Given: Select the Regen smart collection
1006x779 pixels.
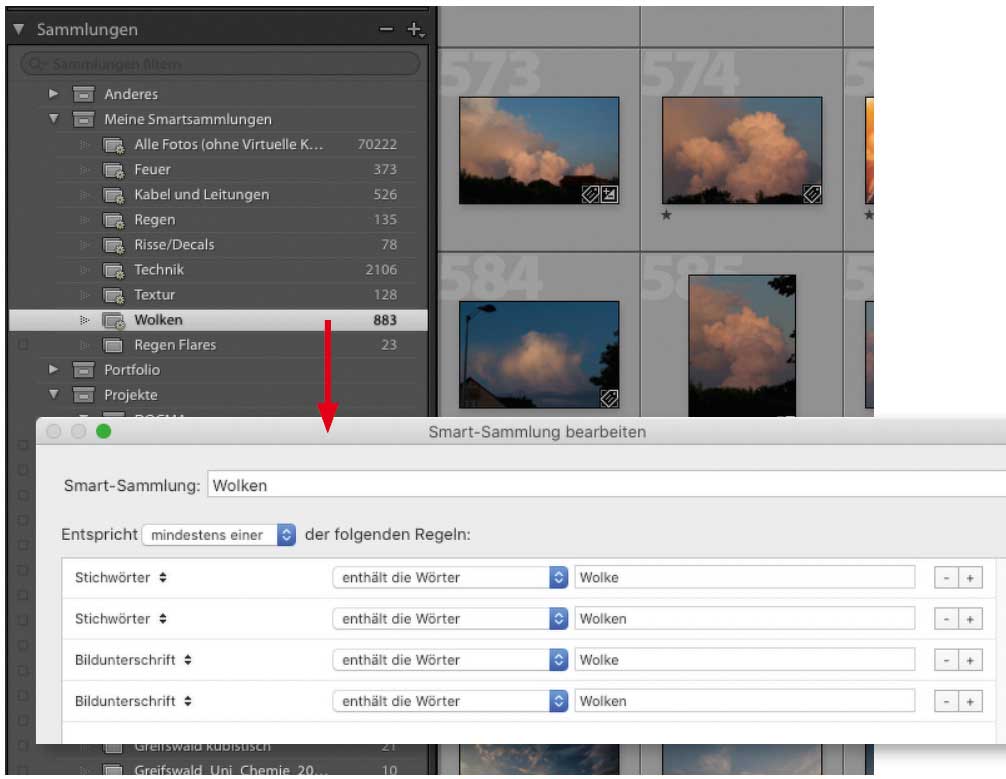Looking at the screenshot, I should point(155,220).
